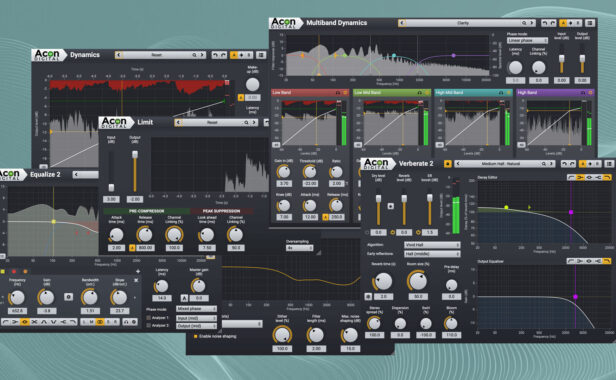Toggle High Band bypass button

pos(590,93)
